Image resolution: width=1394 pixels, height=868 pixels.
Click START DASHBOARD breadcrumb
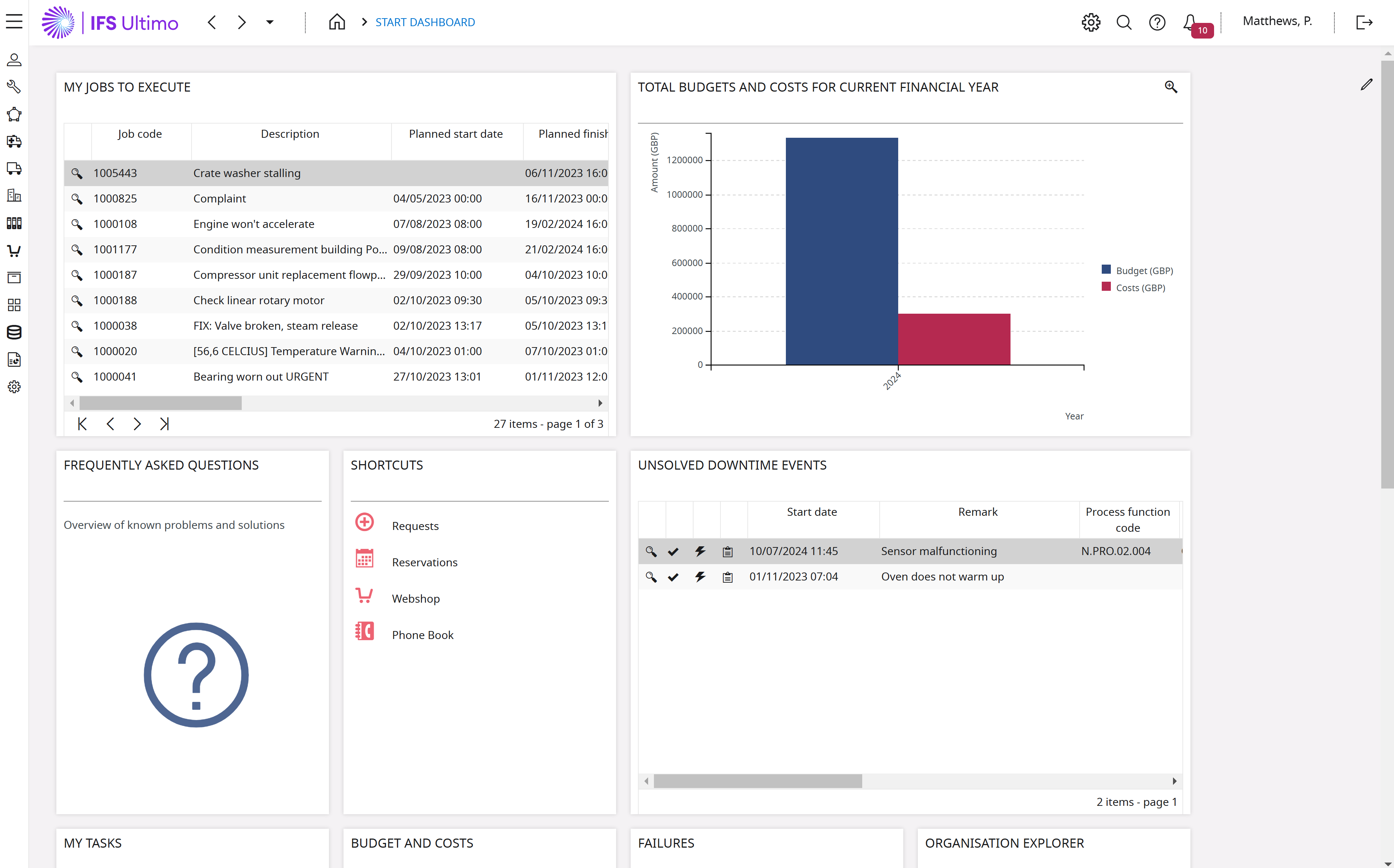coord(425,22)
